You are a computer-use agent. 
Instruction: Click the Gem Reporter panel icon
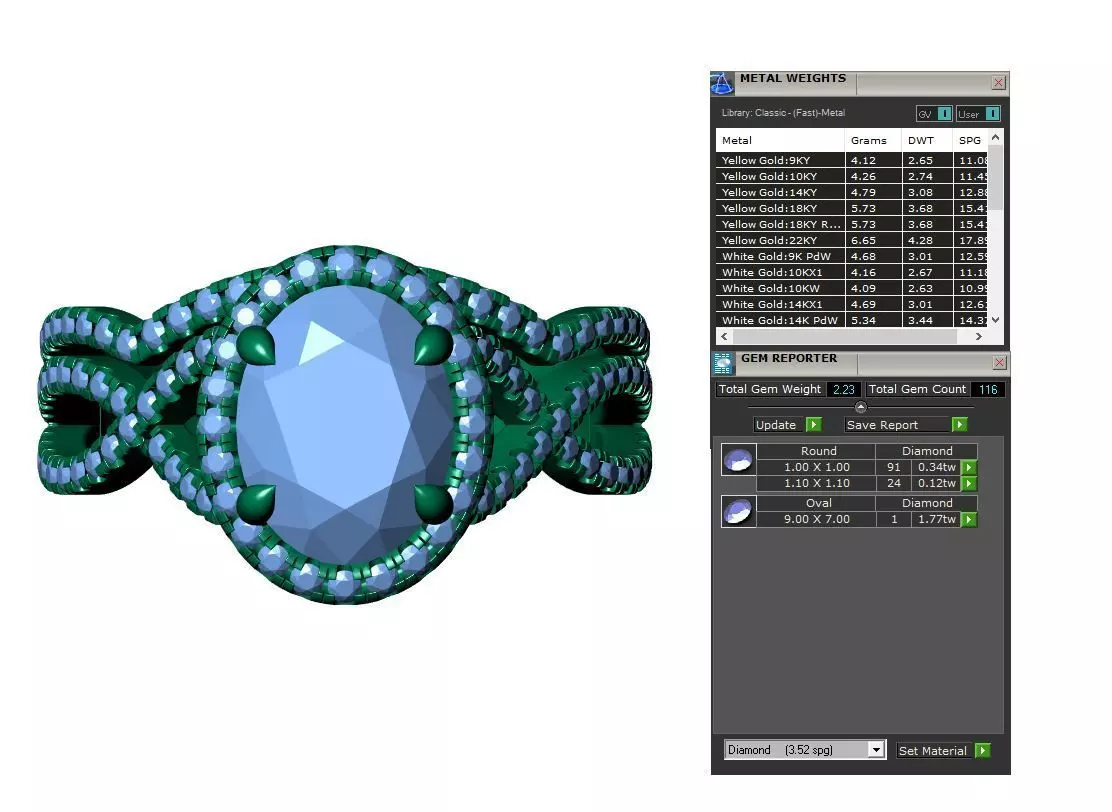pyautogui.click(x=723, y=363)
